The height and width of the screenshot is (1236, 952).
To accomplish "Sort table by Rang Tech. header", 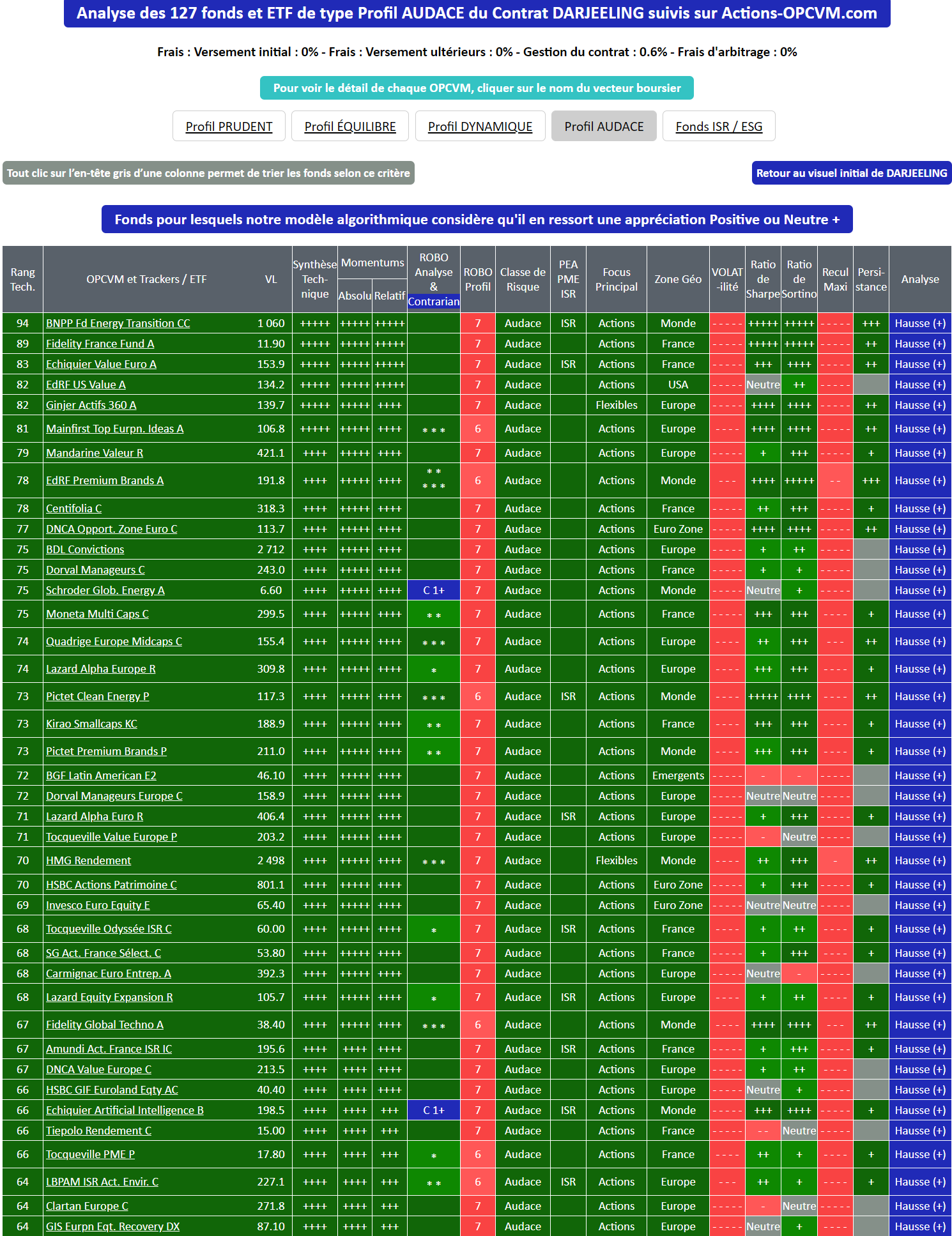I will pyautogui.click(x=22, y=279).
